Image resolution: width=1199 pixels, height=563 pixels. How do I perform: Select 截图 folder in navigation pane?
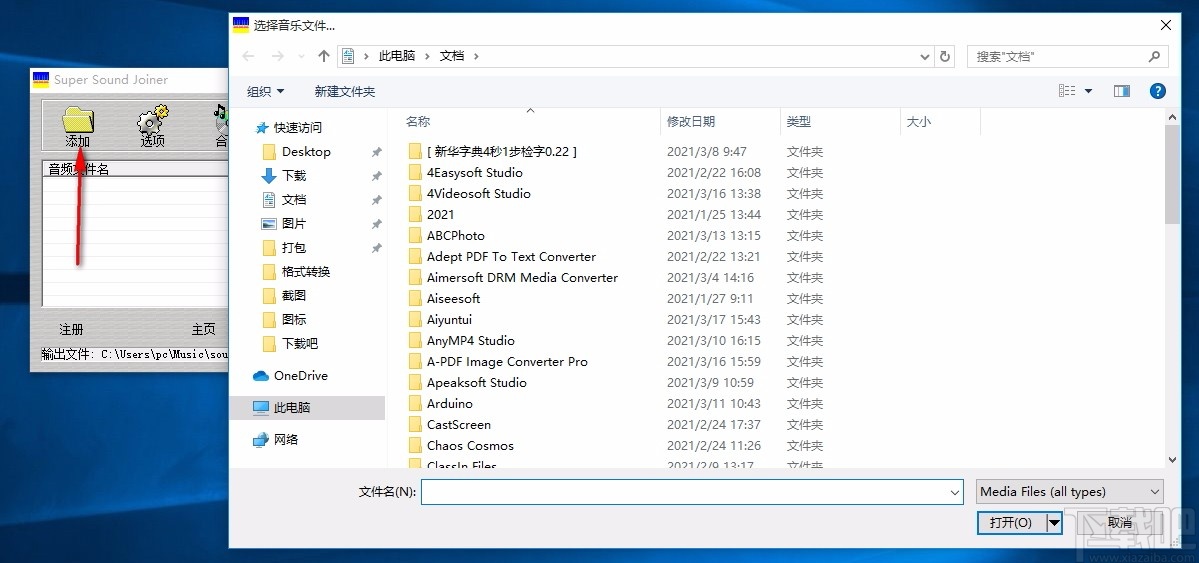(x=294, y=295)
